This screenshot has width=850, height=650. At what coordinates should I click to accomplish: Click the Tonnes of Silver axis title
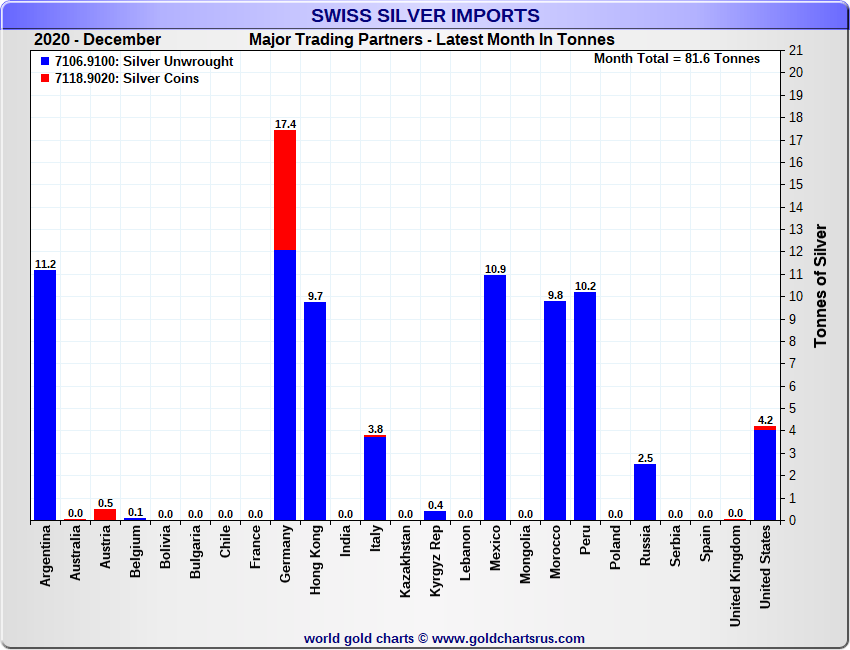click(820, 285)
